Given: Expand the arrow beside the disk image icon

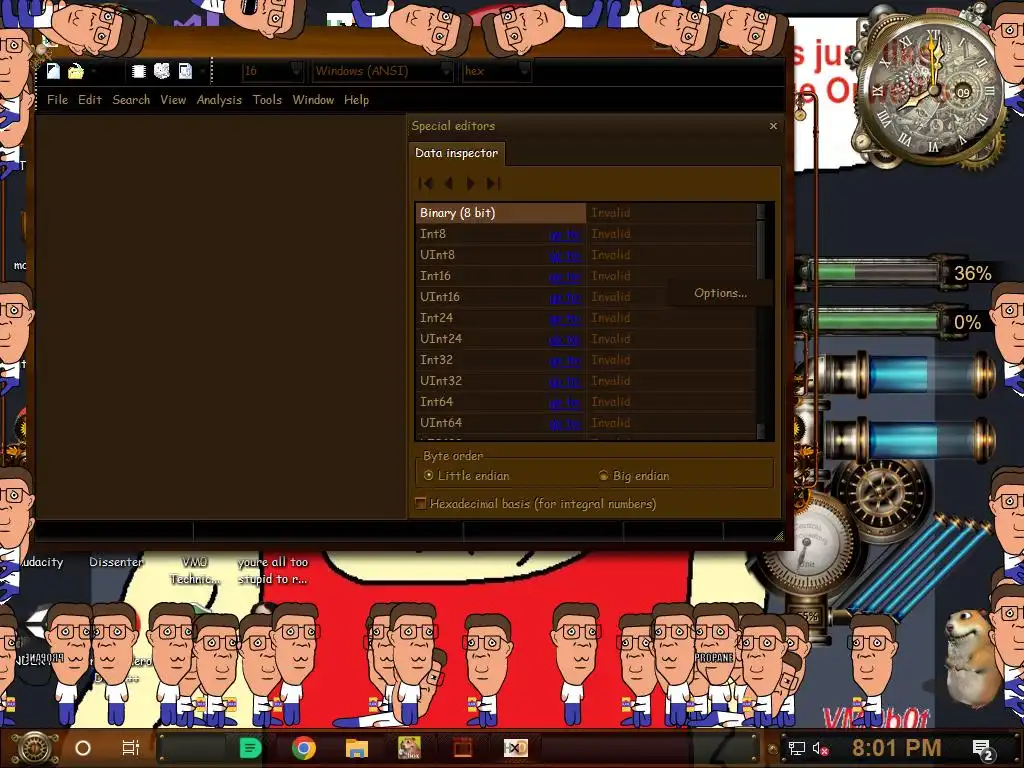Looking at the screenshot, I should 202,71.
